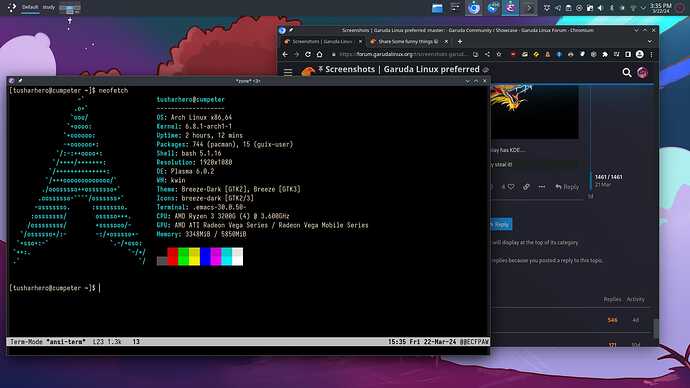Click the 1461 / 1461 post counter
The width and height of the screenshot is (690, 388).
click(x=609, y=177)
